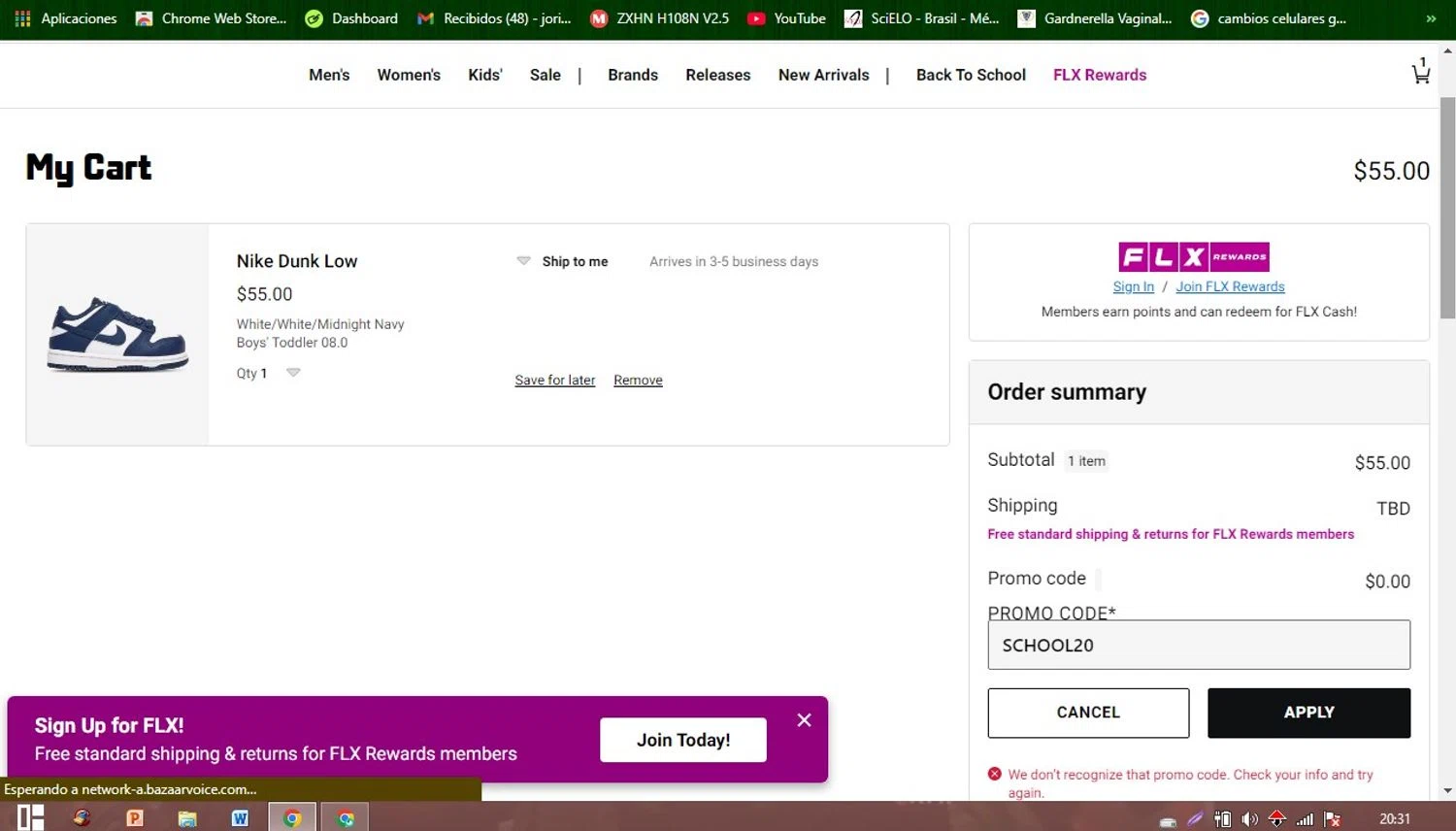Image resolution: width=1456 pixels, height=831 pixels.
Task: Open the YouTube bookmark
Action: (786, 18)
